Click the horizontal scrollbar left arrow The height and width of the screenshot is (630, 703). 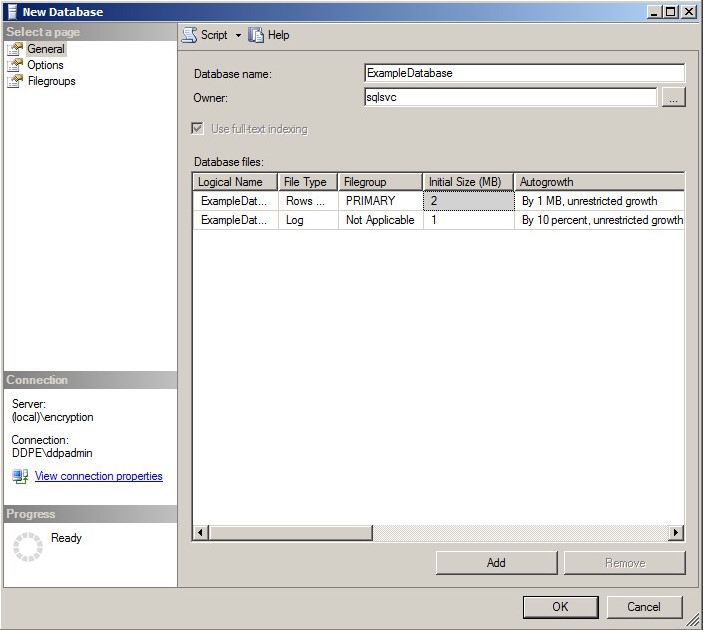(x=200, y=533)
